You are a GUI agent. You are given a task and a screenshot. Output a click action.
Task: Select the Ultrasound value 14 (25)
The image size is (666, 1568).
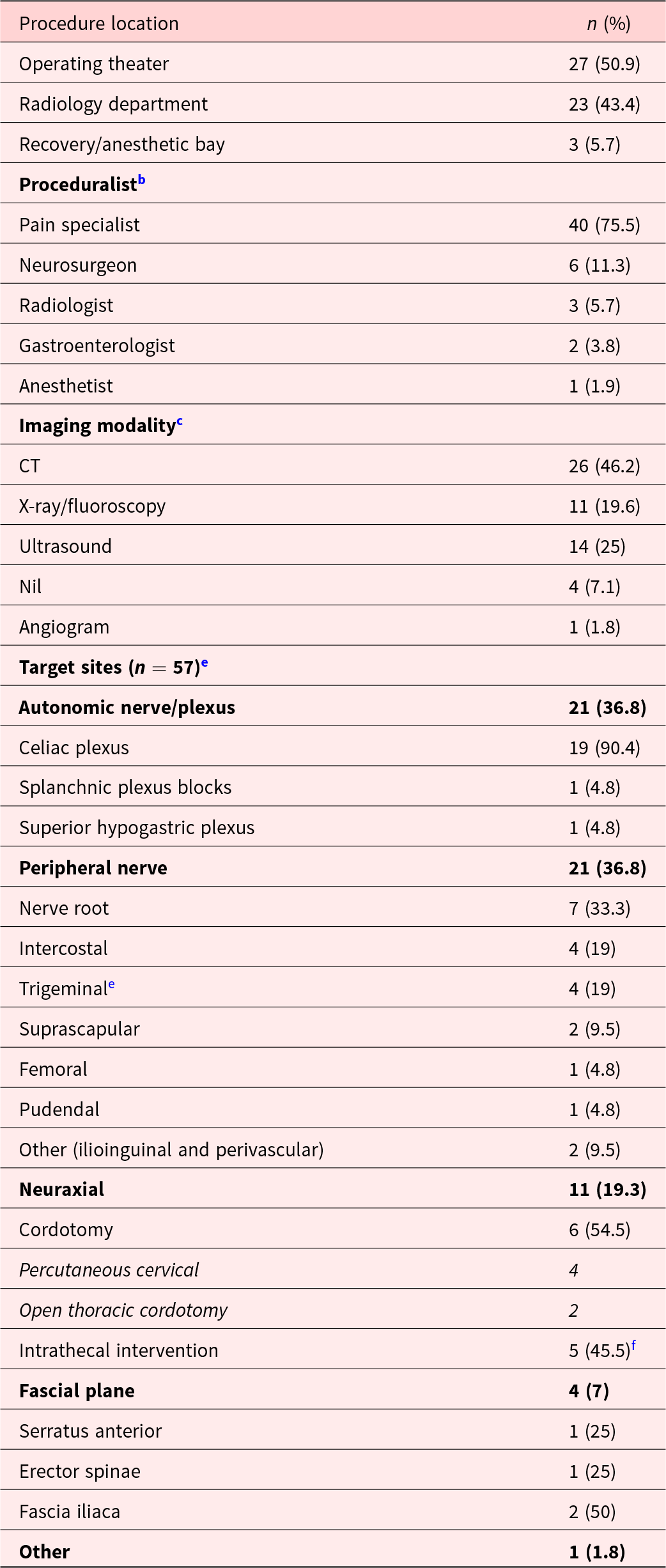(x=597, y=547)
